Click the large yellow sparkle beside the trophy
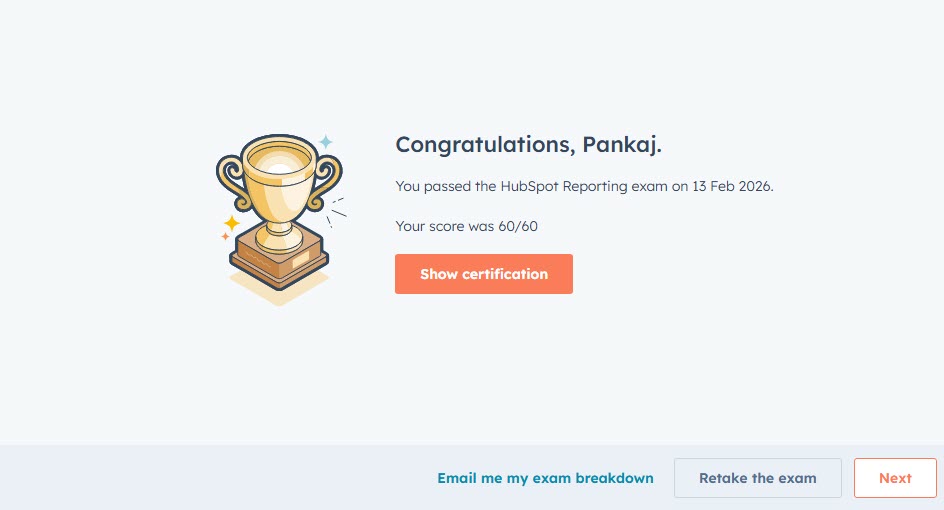 (x=232, y=223)
